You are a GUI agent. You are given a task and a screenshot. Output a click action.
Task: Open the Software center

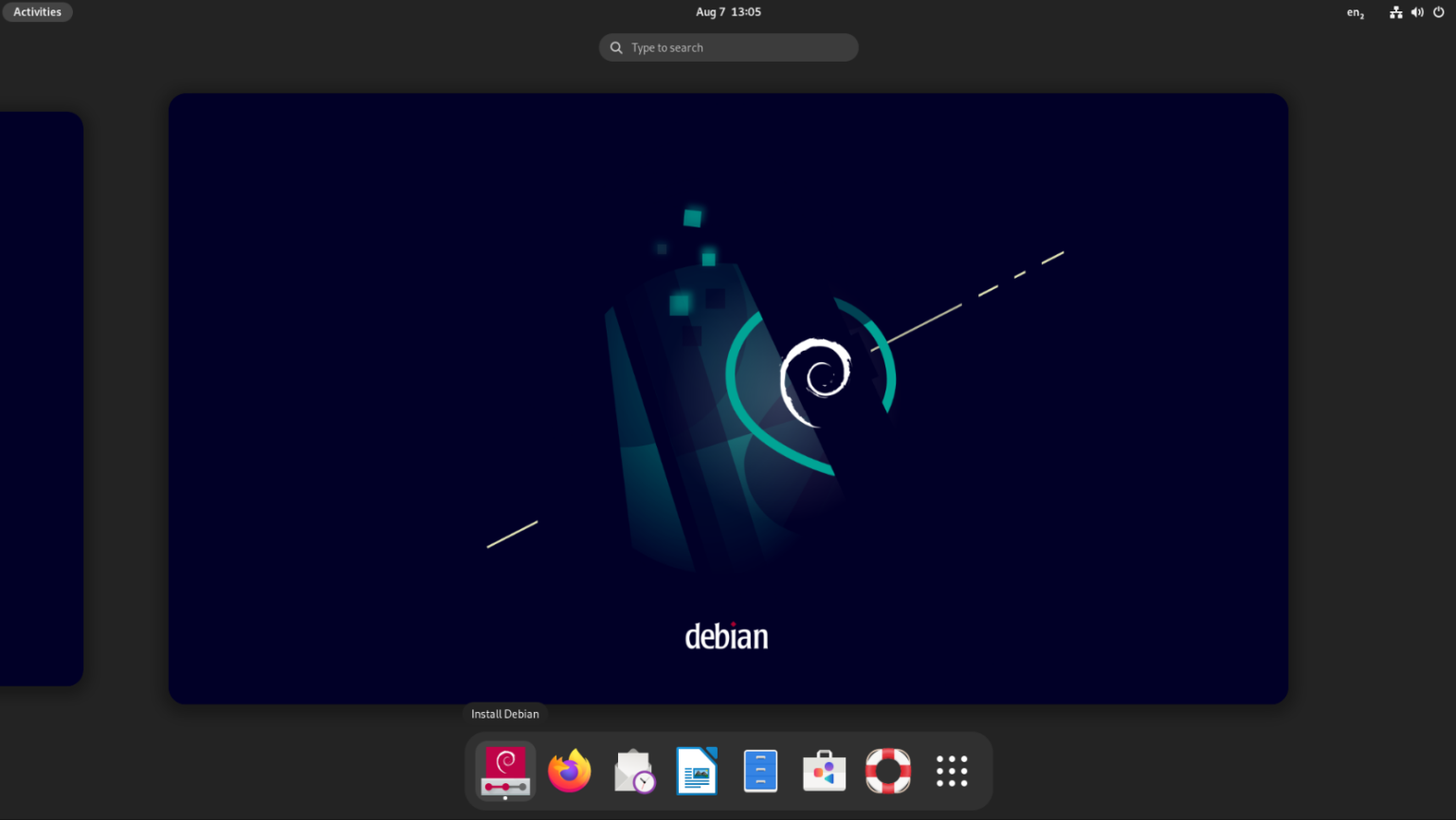[x=824, y=771]
